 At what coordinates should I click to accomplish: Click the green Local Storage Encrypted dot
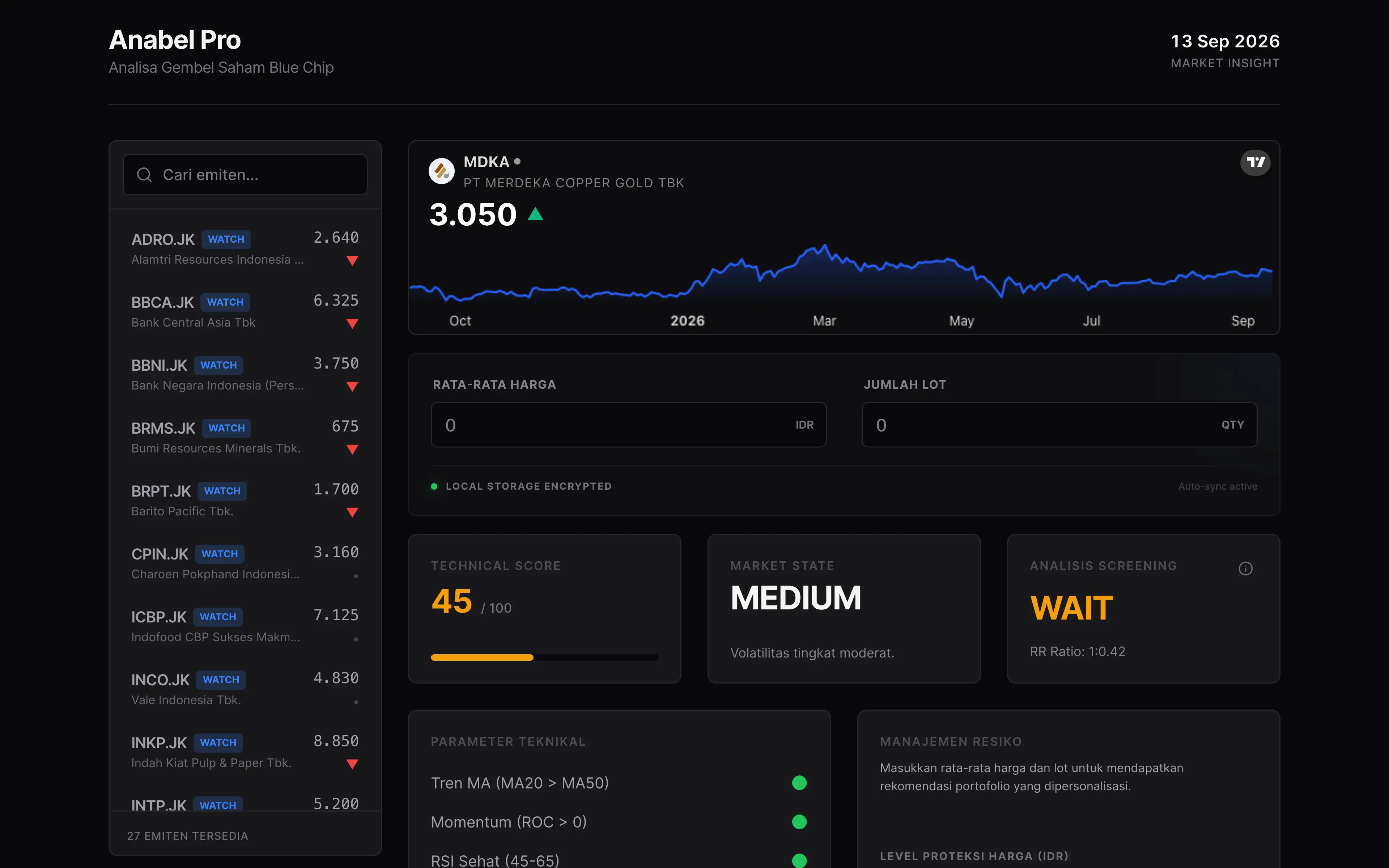click(x=434, y=486)
